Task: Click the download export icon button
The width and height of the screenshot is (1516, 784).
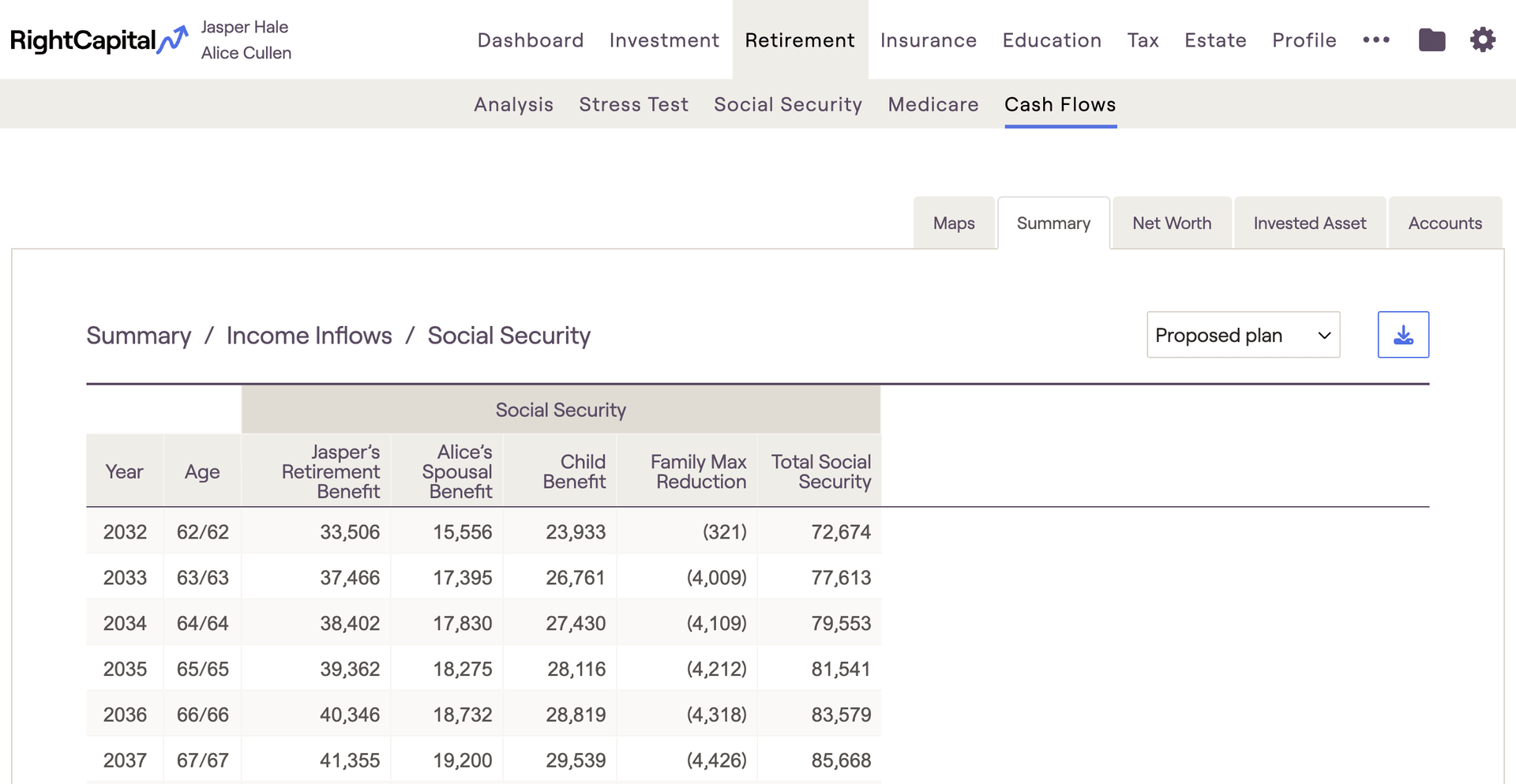Action: pyautogui.click(x=1403, y=335)
